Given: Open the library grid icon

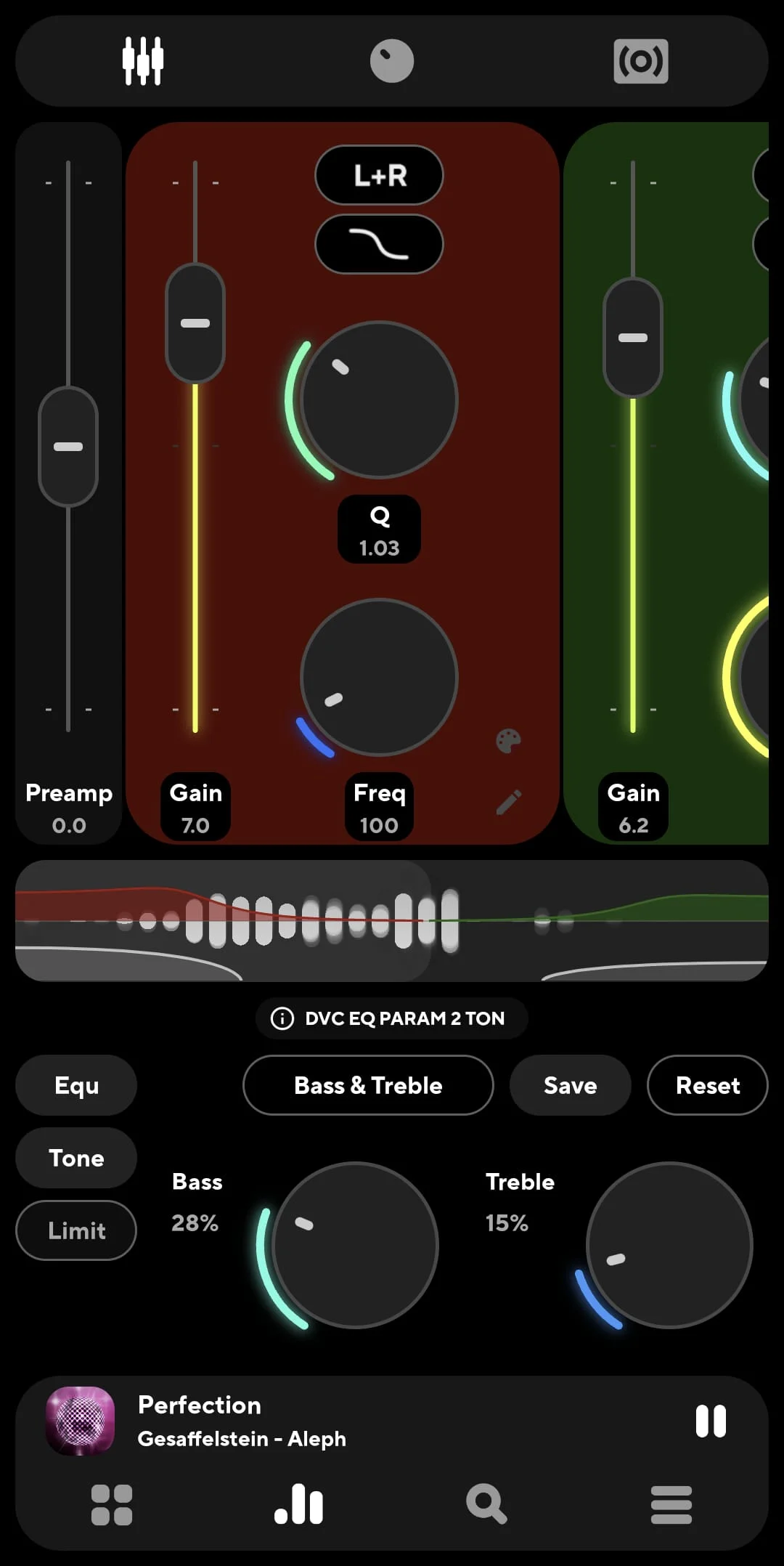Looking at the screenshot, I should pyautogui.click(x=112, y=1504).
